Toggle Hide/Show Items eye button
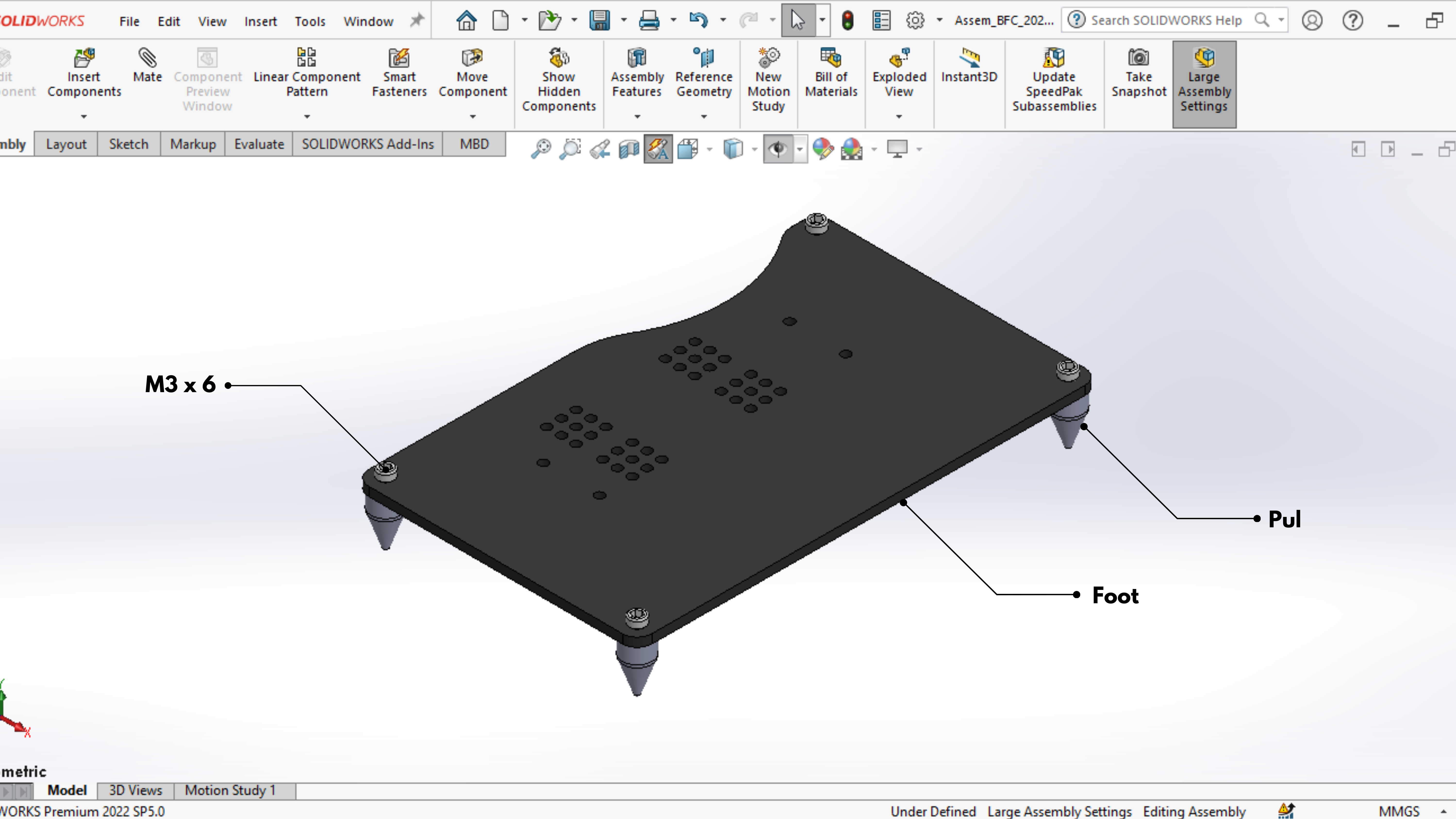This screenshot has width=1456, height=819. coord(778,149)
